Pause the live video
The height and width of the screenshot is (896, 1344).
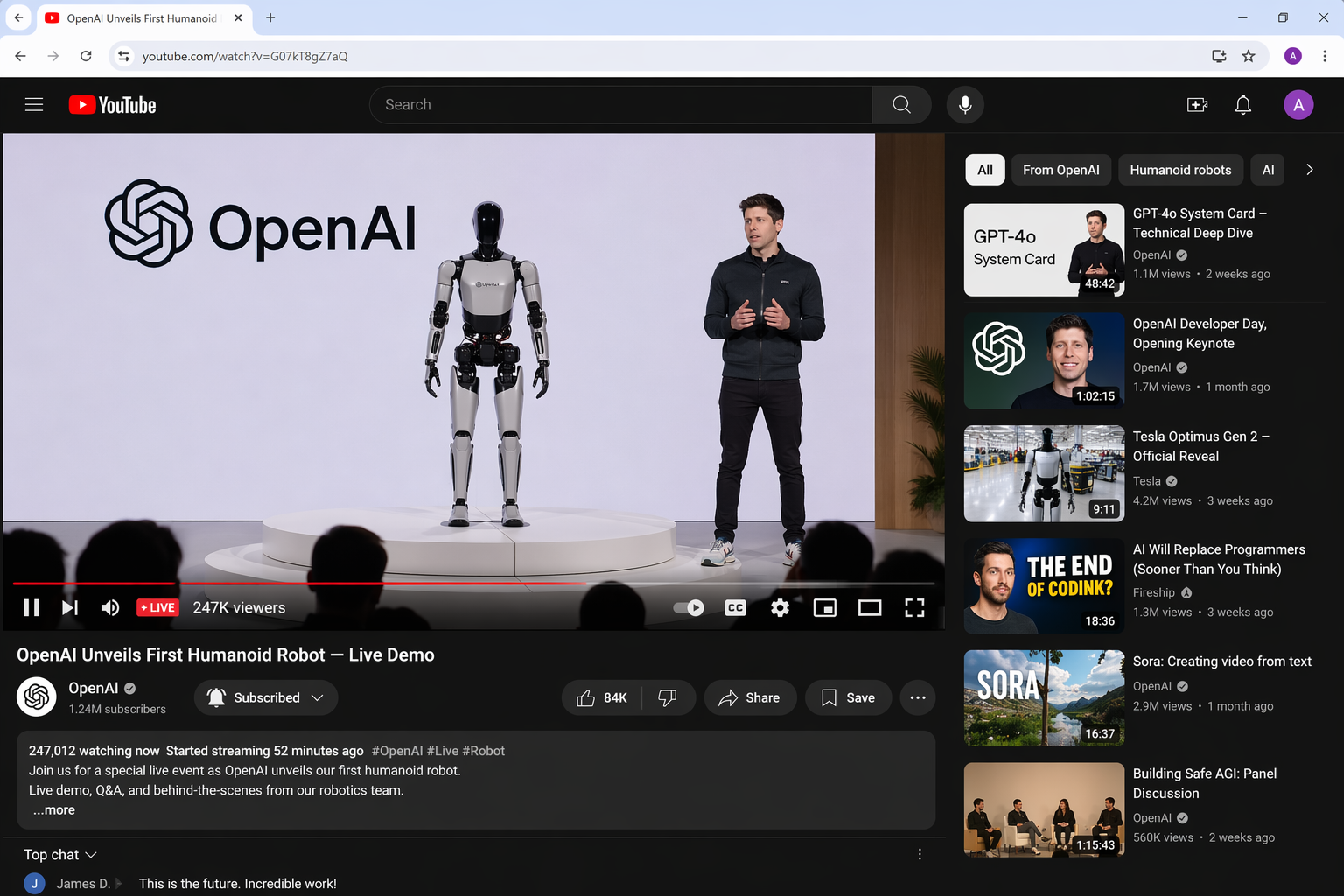point(31,607)
